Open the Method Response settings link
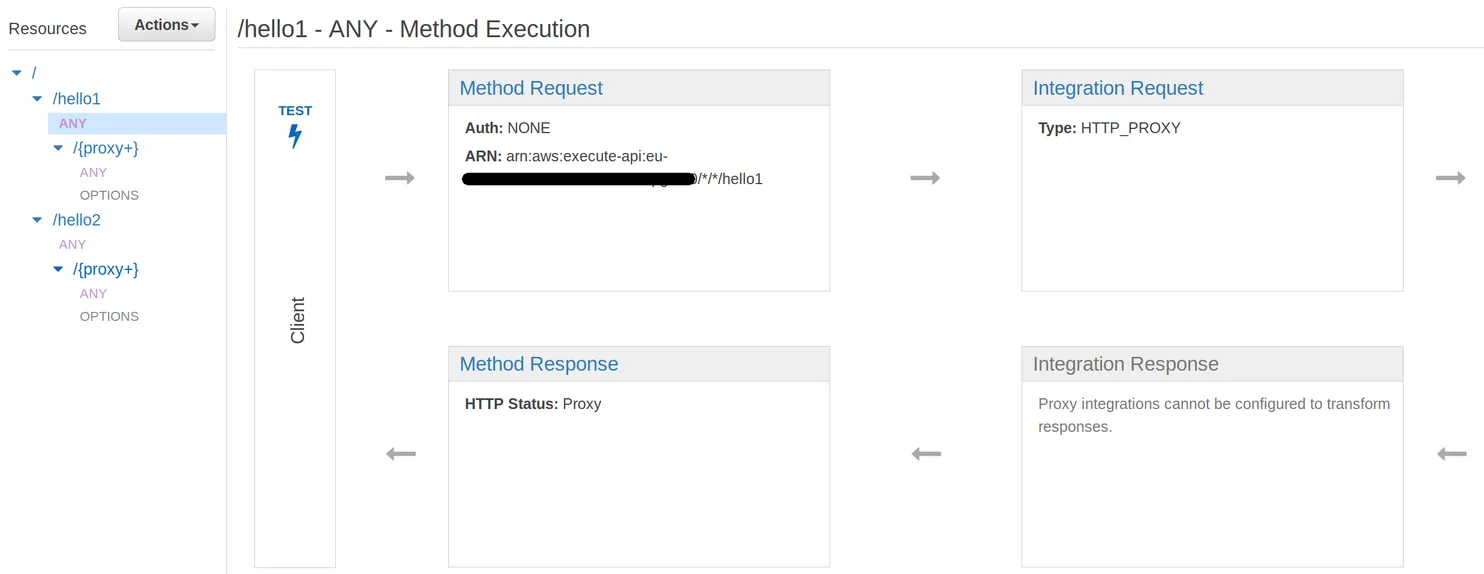Screen dimensions: 1484x574 coord(538,364)
